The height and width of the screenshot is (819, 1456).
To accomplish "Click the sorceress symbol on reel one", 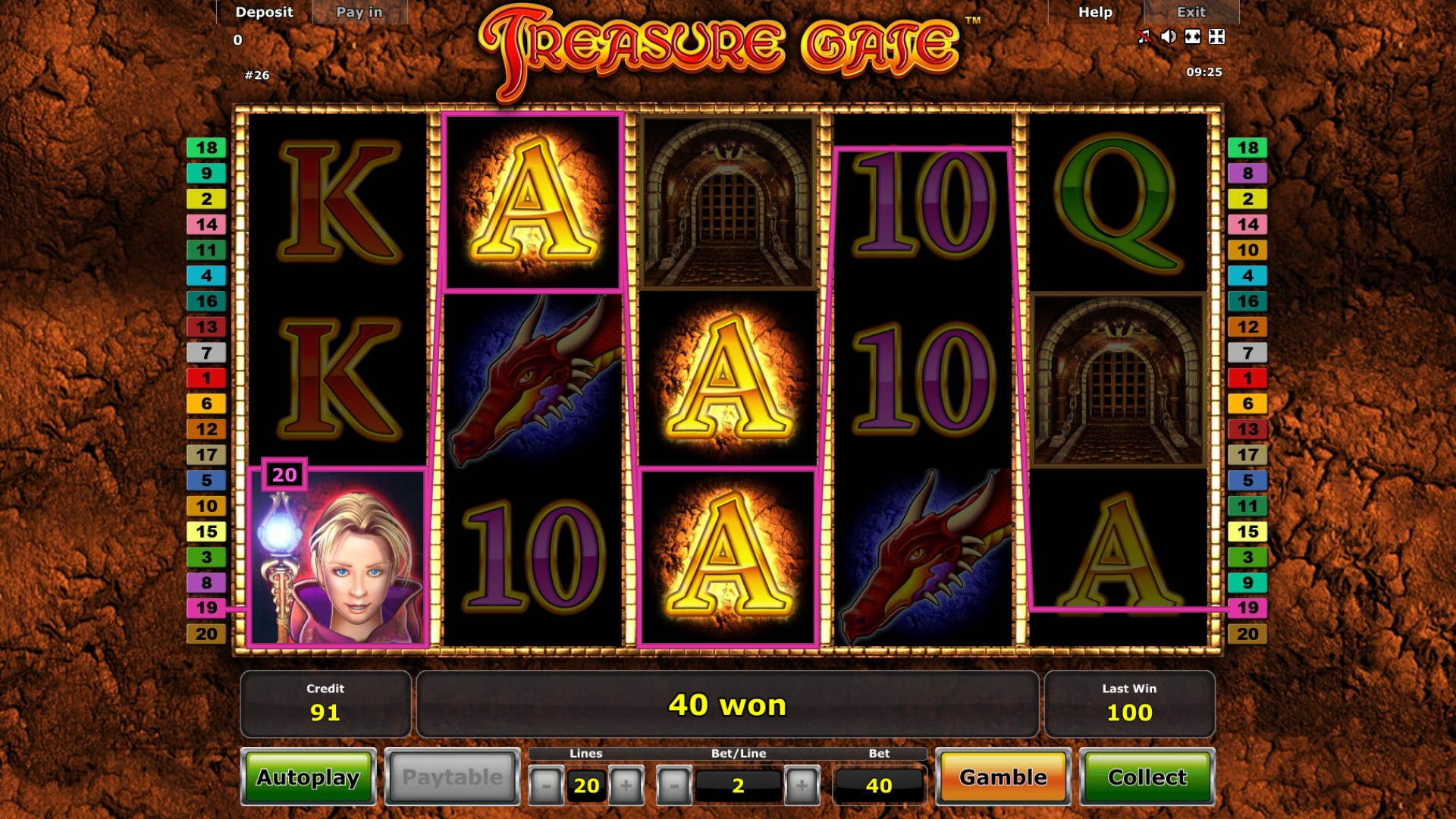I will (x=338, y=557).
